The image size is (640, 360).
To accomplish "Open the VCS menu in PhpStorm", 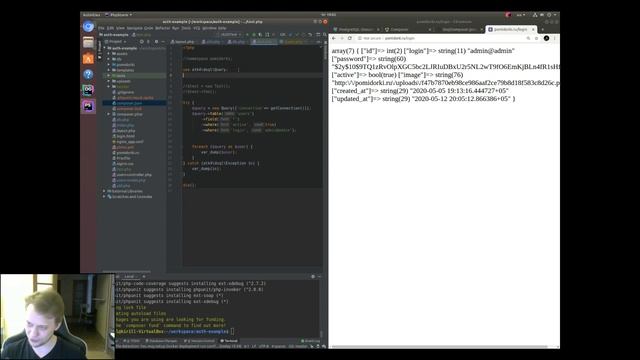I will (197, 28).
